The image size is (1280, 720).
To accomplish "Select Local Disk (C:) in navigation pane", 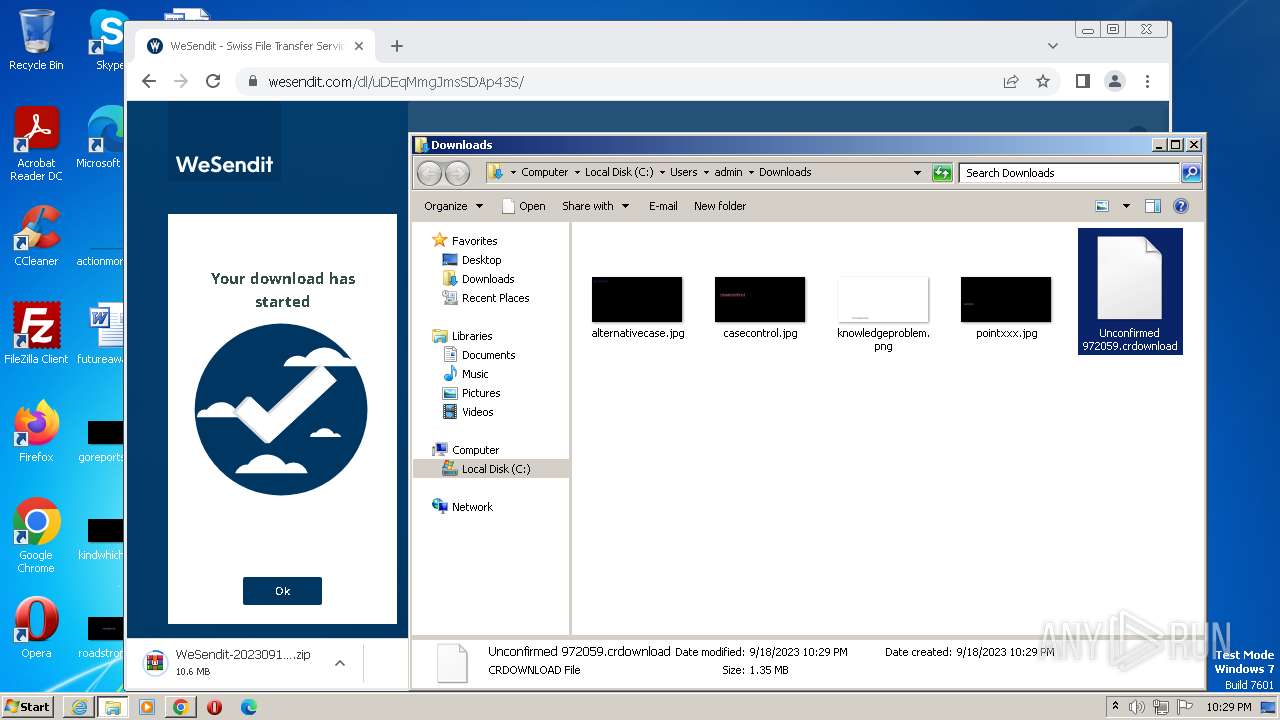I will pyautogui.click(x=495, y=469).
